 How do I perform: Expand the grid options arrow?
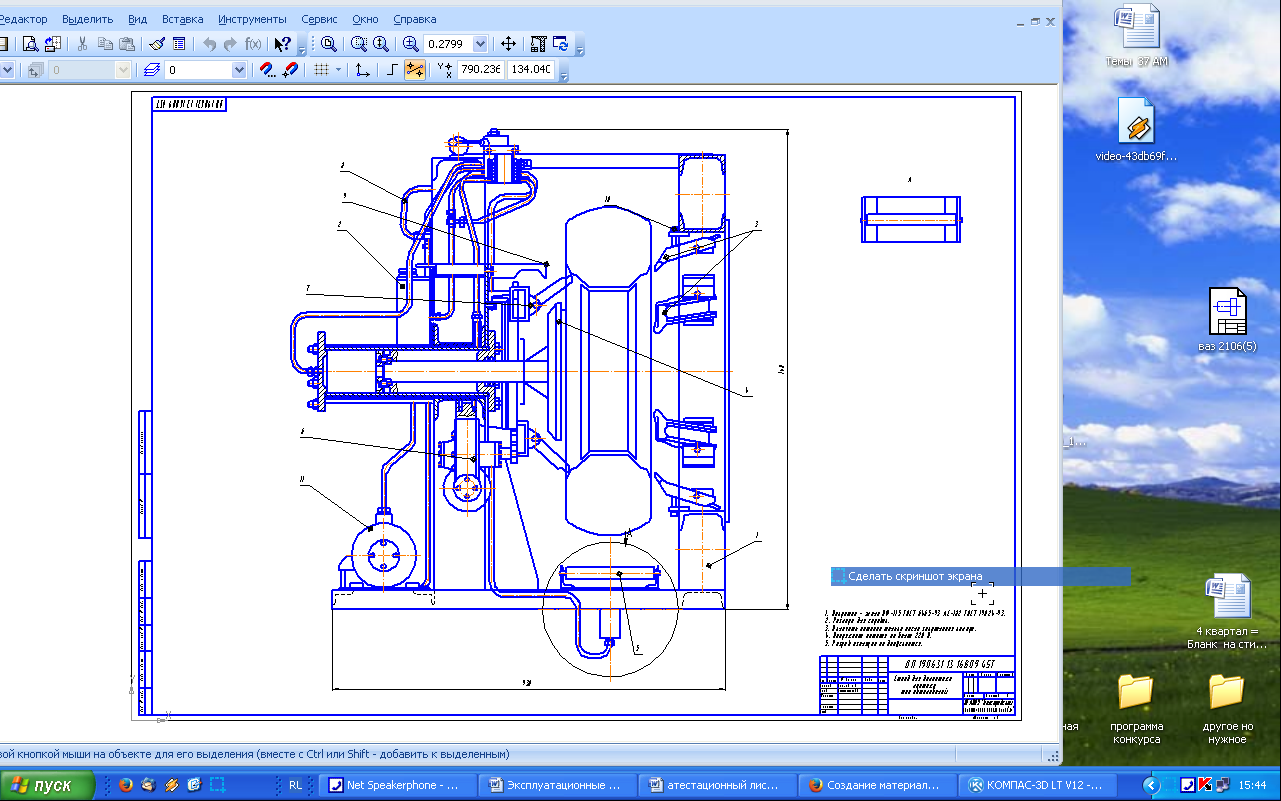click(338, 70)
